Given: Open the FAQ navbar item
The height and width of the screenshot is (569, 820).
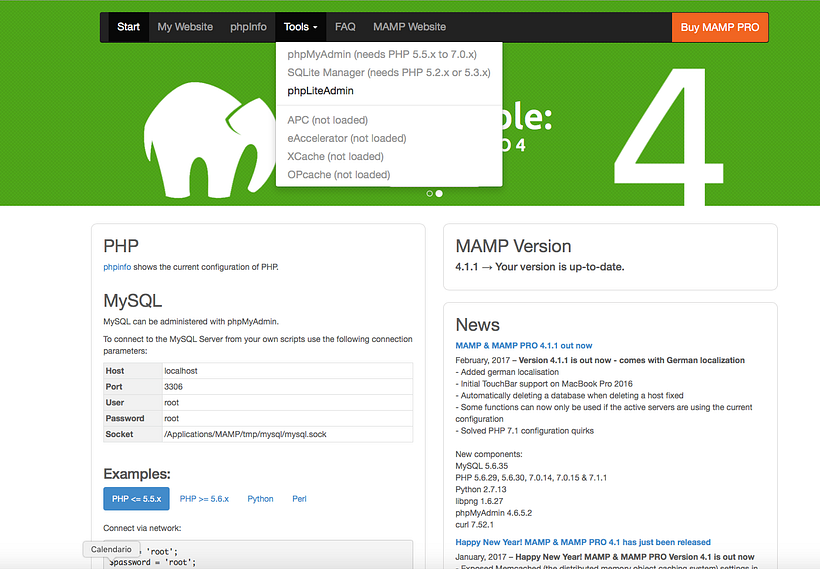Looking at the screenshot, I should (x=345, y=27).
